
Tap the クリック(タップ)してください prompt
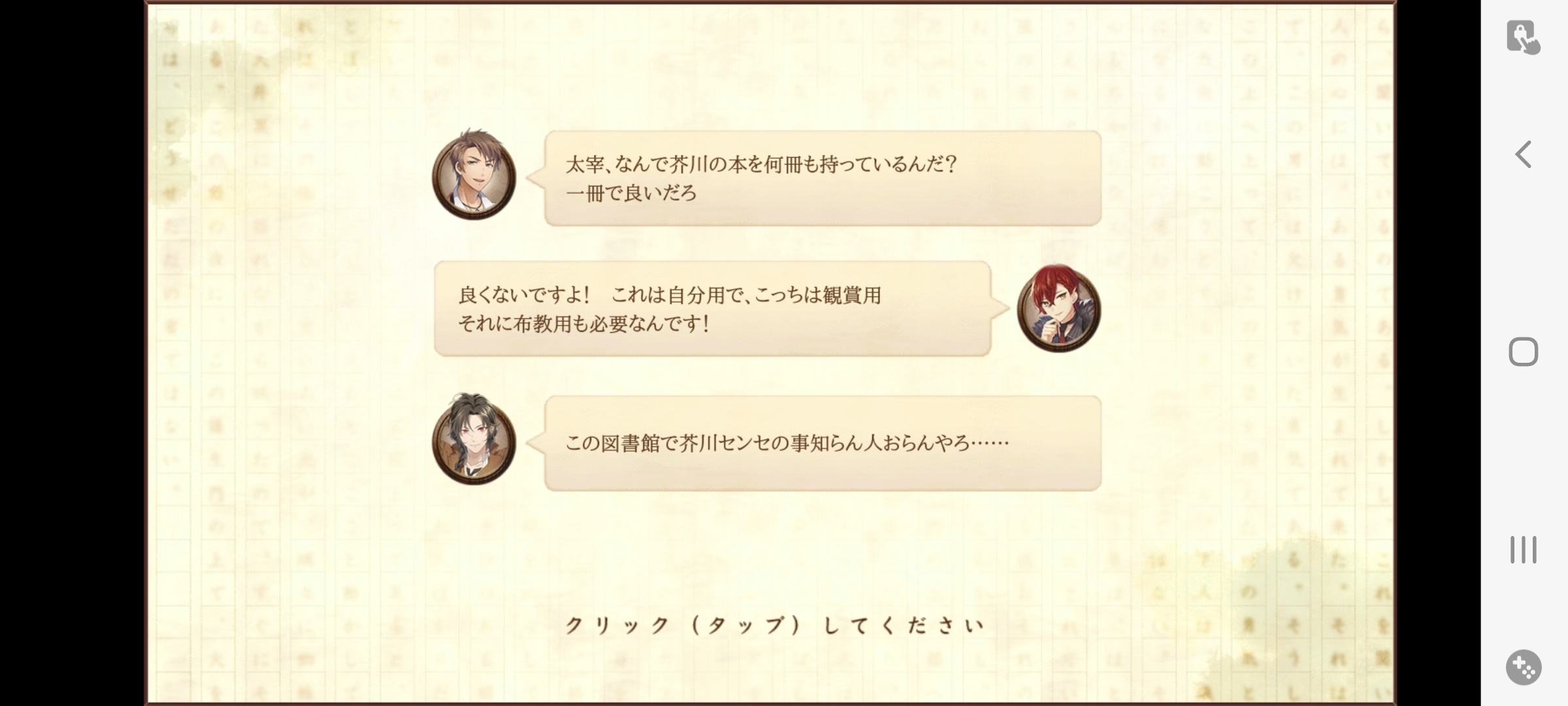click(x=774, y=626)
